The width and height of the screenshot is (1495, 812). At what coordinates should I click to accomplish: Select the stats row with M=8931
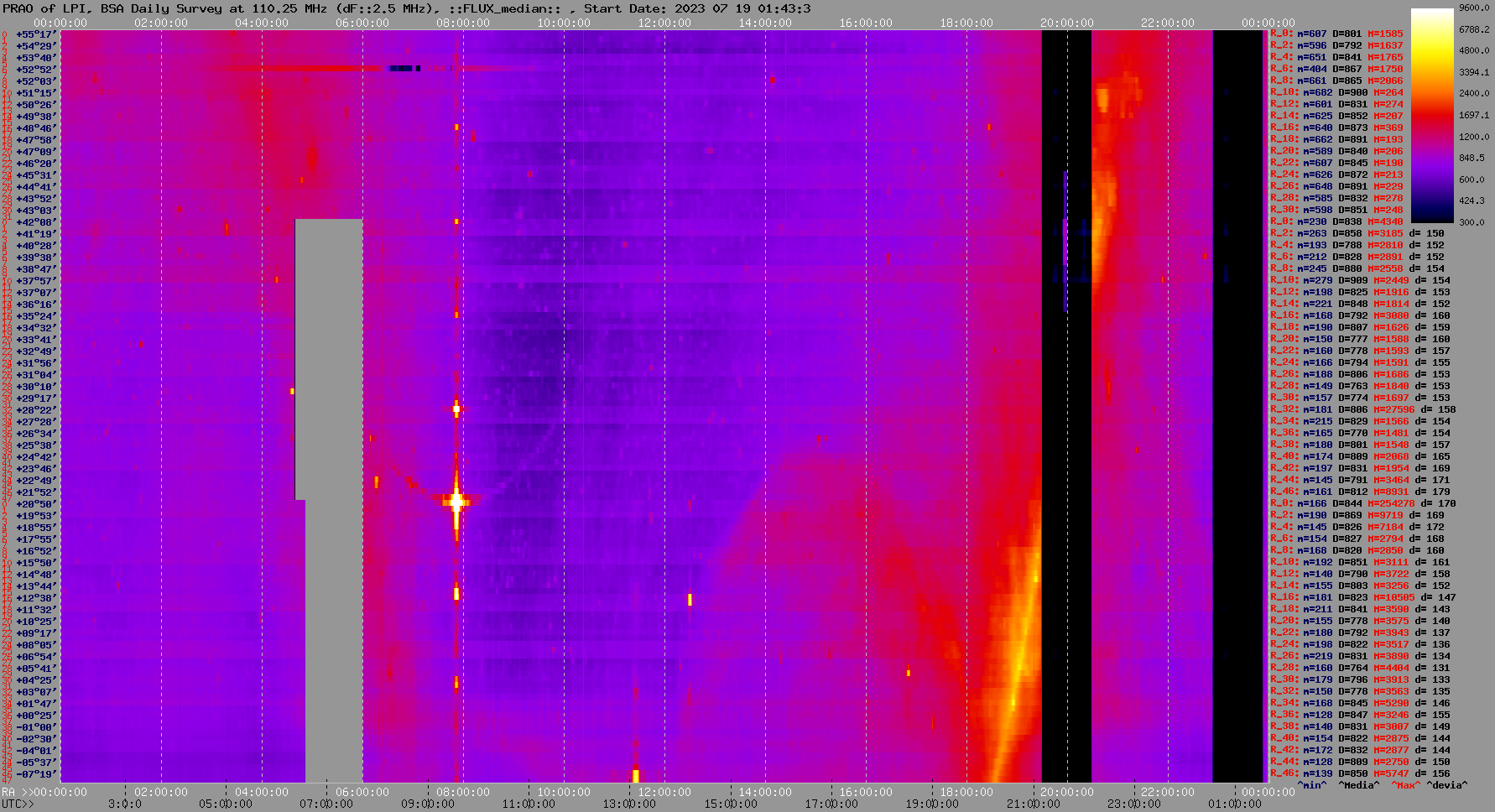tap(1361, 492)
